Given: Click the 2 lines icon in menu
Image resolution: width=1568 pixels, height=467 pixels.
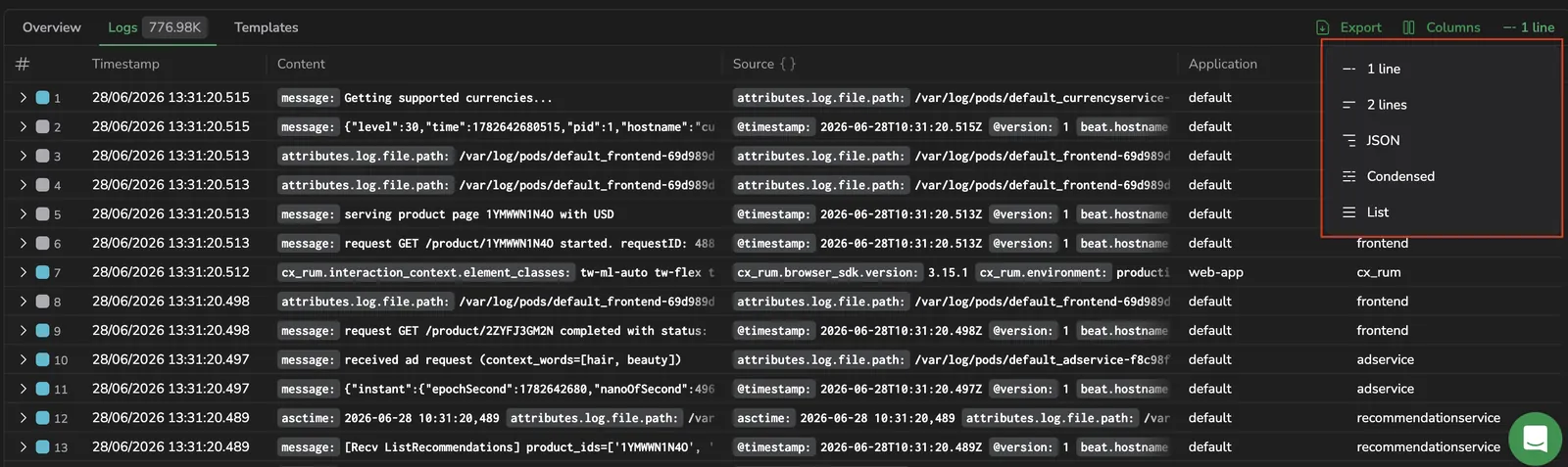Looking at the screenshot, I should coord(1349,105).
